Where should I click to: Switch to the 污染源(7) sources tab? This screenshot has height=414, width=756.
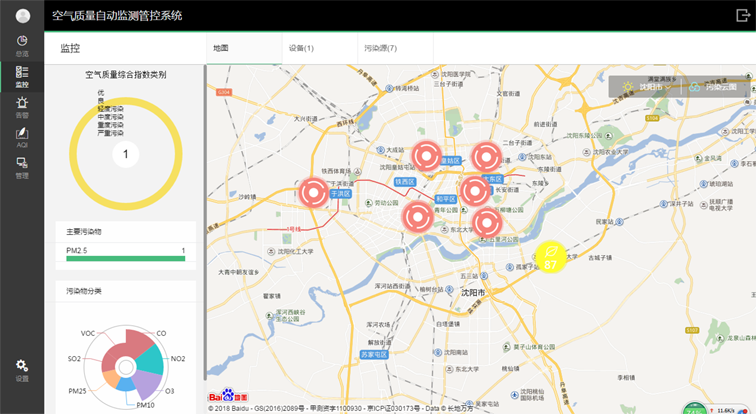click(395, 48)
